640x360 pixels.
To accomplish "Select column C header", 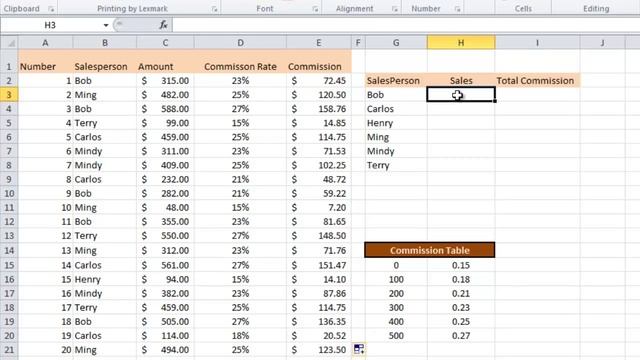I will 165,42.
